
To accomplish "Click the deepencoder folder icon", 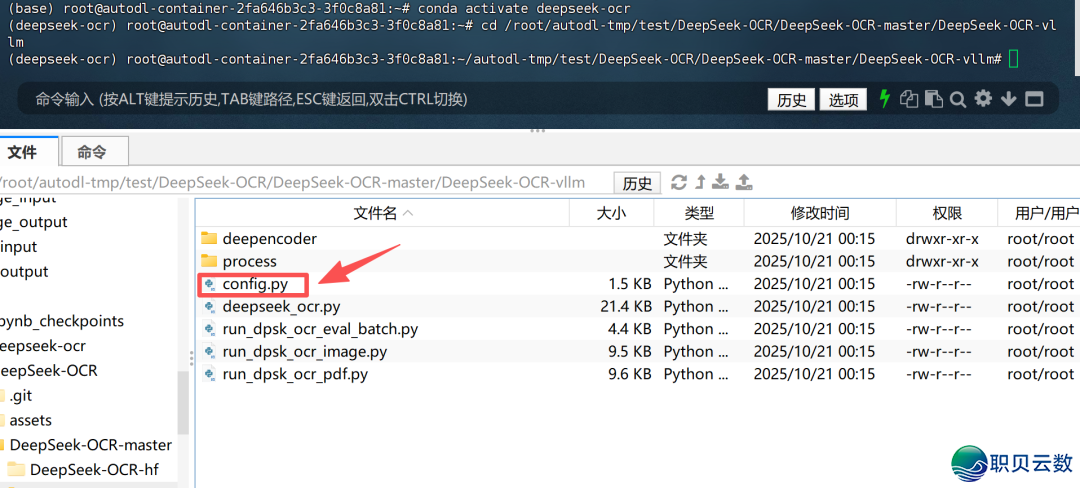I will (x=209, y=239).
